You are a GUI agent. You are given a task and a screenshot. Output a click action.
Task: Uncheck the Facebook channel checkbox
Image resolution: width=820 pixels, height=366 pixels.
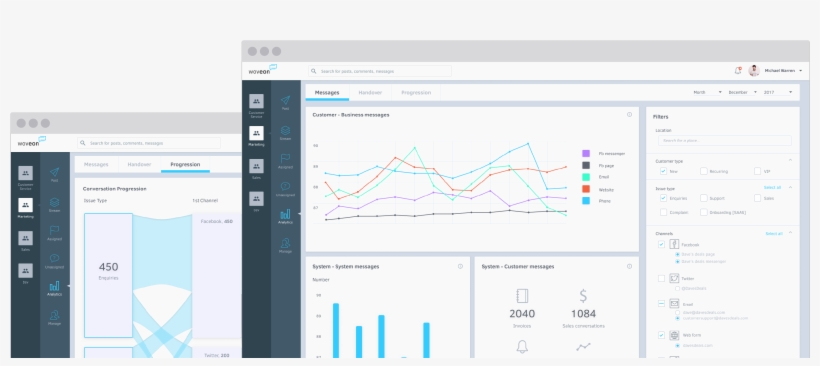coord(662,244)
